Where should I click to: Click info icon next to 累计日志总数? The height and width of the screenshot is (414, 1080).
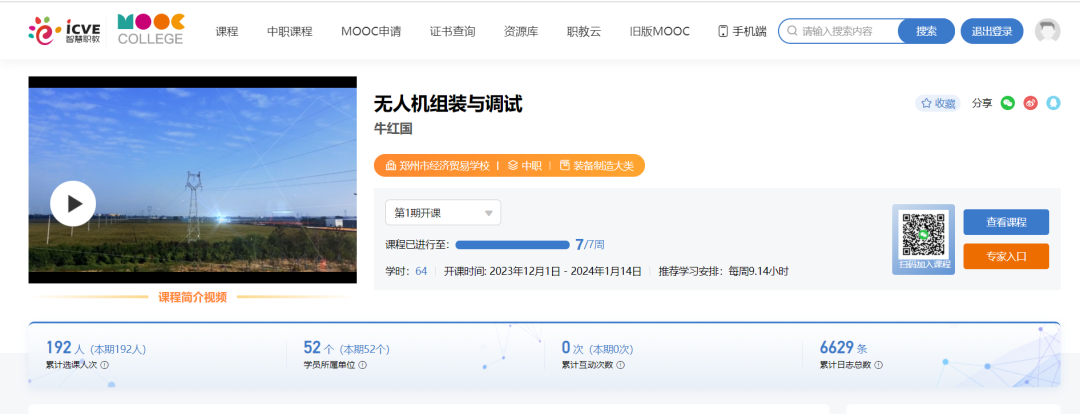pos(879,366)
